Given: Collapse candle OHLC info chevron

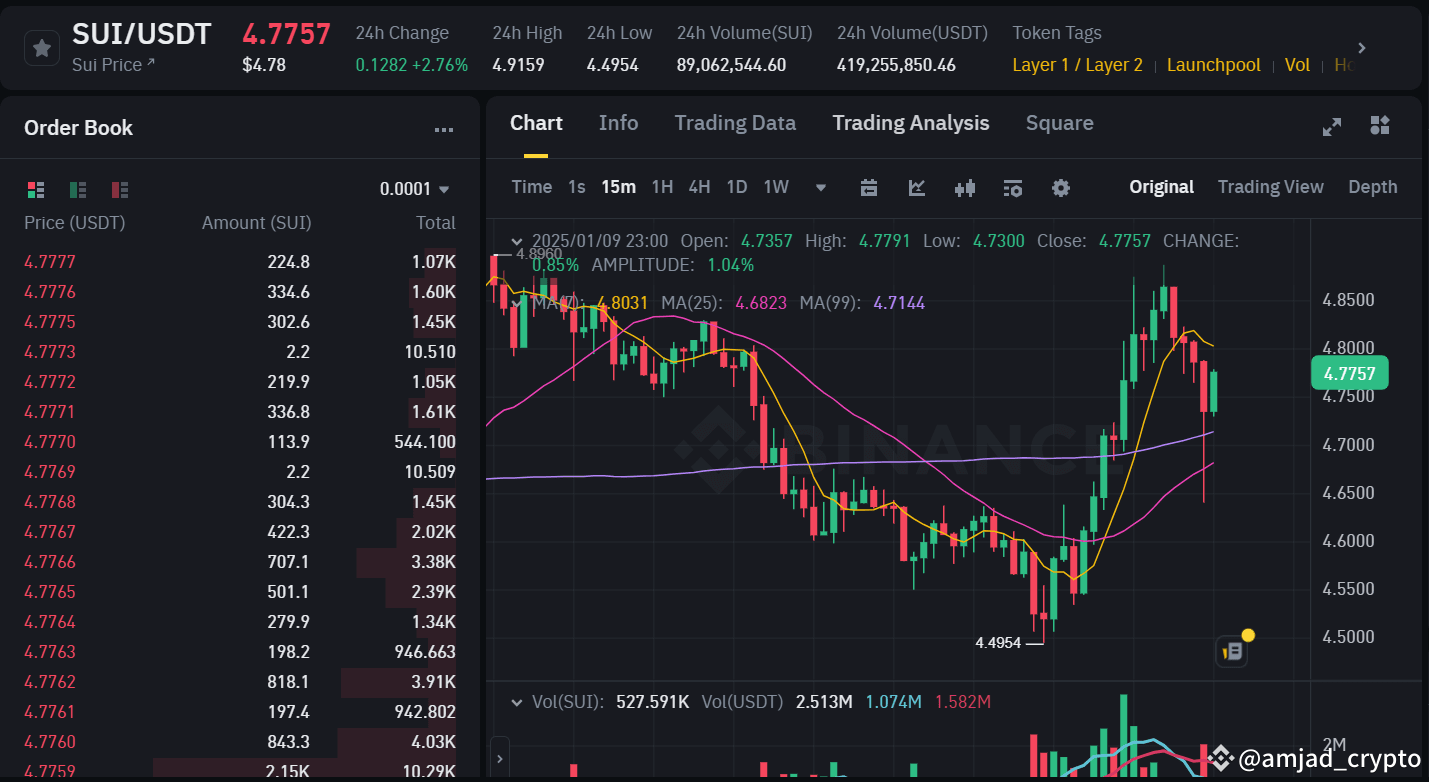Looking at the screenshot, I should pos(517,241).
